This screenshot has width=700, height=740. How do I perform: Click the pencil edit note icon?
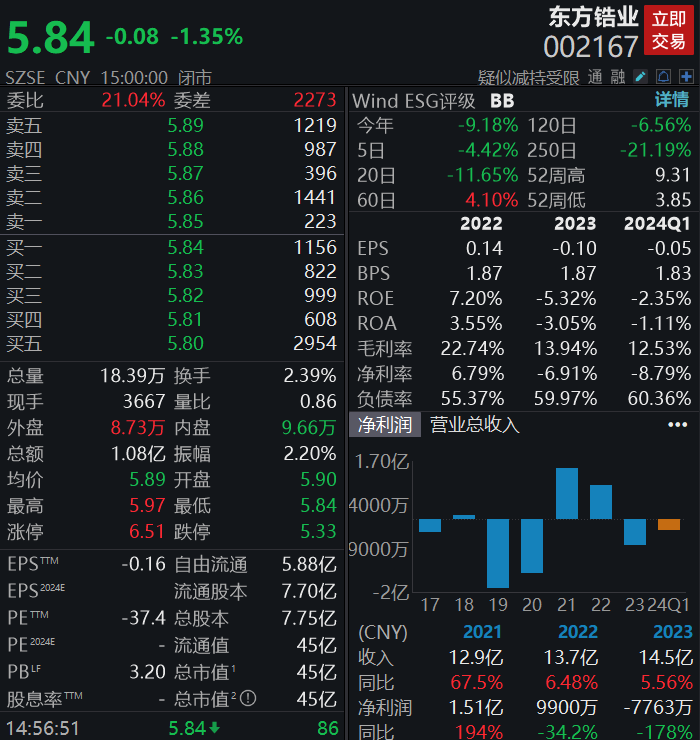click(641, 76)
